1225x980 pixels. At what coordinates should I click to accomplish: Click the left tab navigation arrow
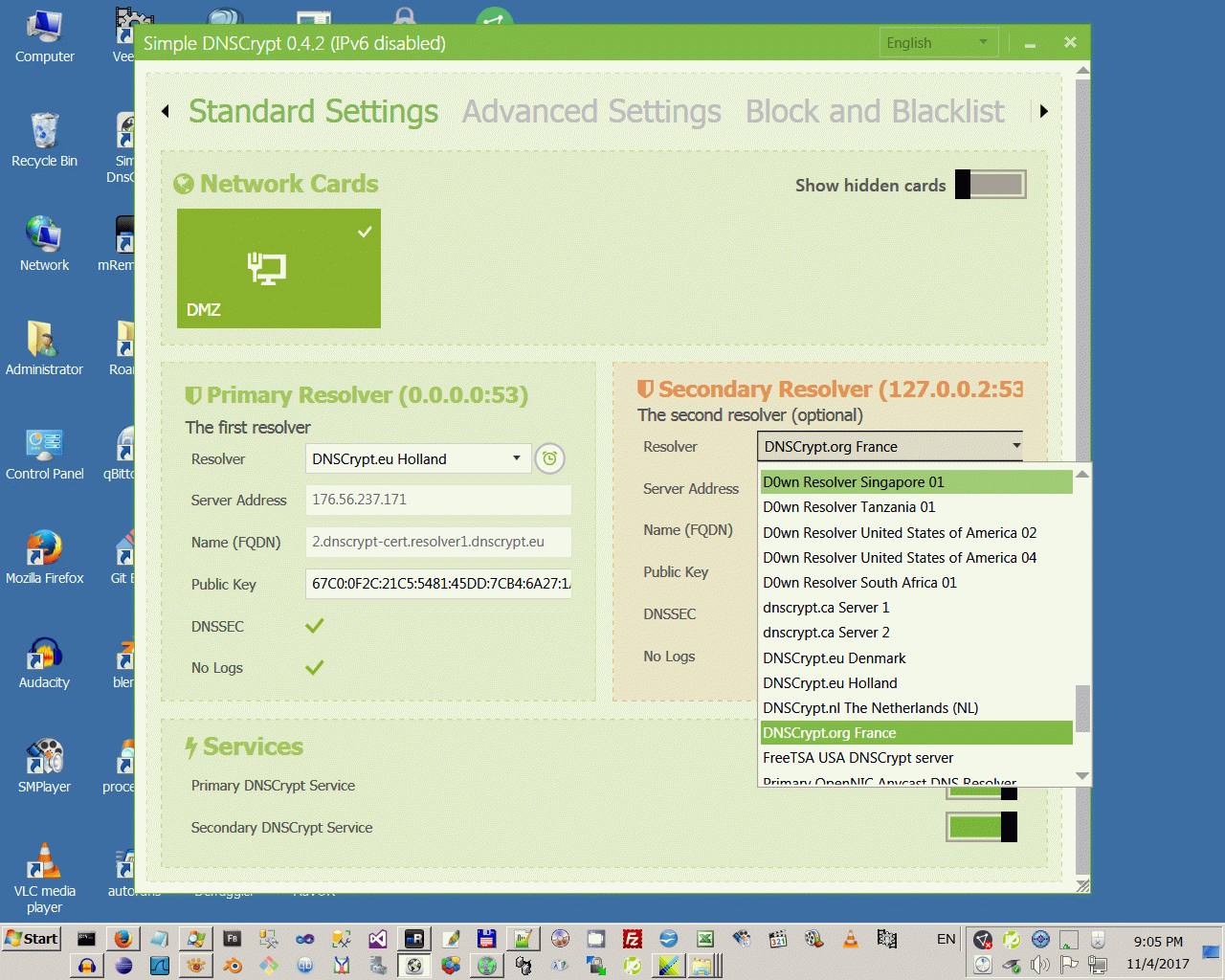(166, 111)
